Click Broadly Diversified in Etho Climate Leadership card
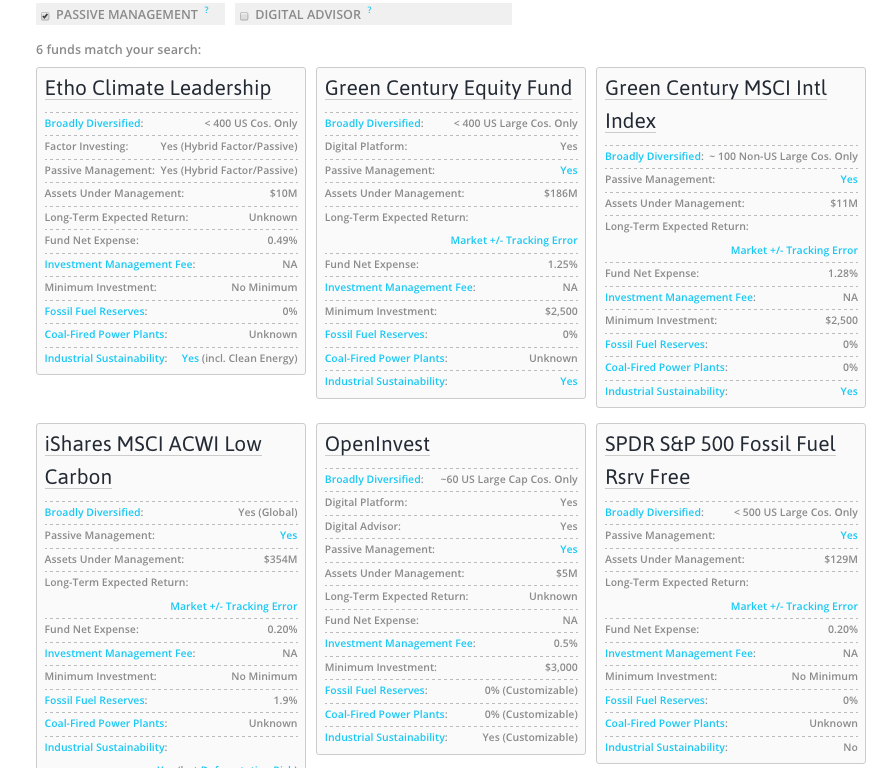895x768 pixels. click(x=94, y=123)
